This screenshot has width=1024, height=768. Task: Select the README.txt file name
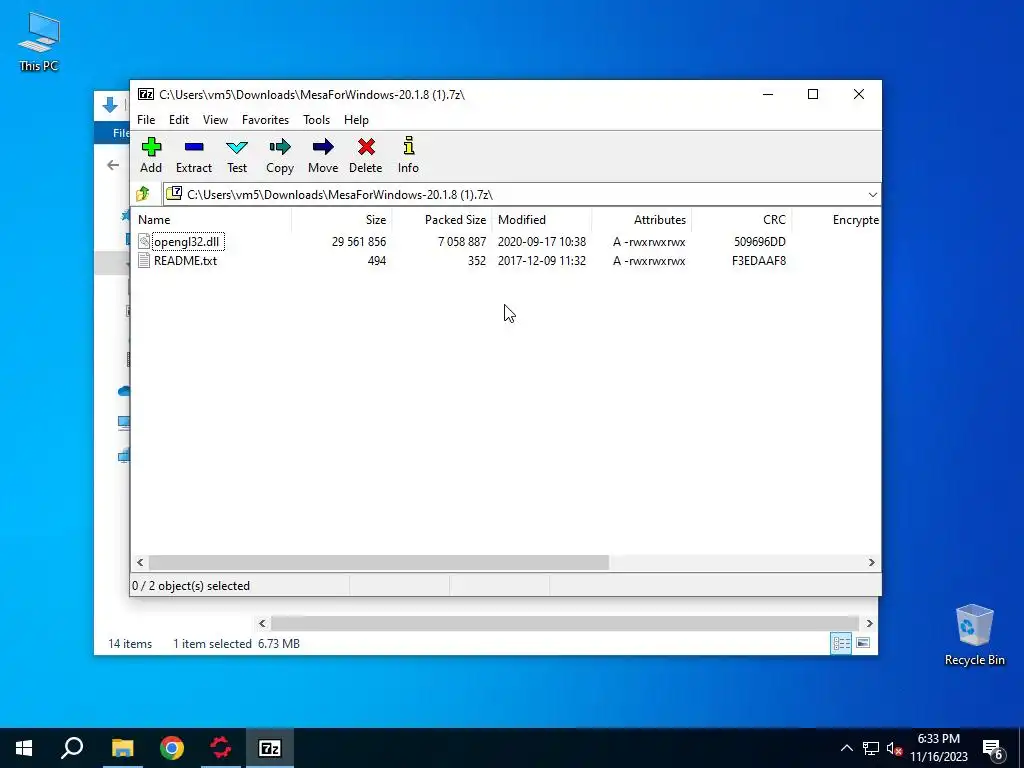pyautogui.click(x=185, y=261)
